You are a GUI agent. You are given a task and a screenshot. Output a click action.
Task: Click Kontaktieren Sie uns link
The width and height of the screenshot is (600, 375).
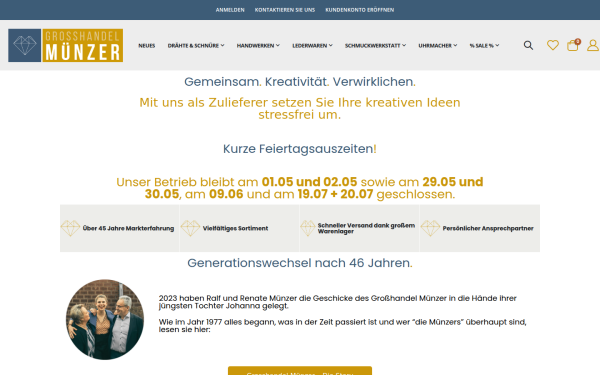[x=285, y=10]
